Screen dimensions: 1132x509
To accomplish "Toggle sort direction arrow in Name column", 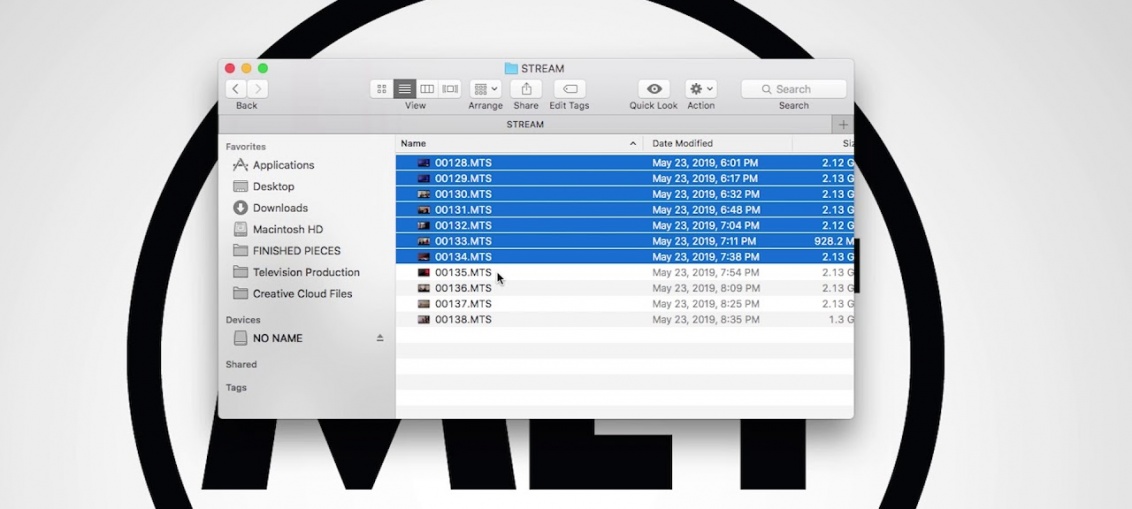I will [633, 144].
